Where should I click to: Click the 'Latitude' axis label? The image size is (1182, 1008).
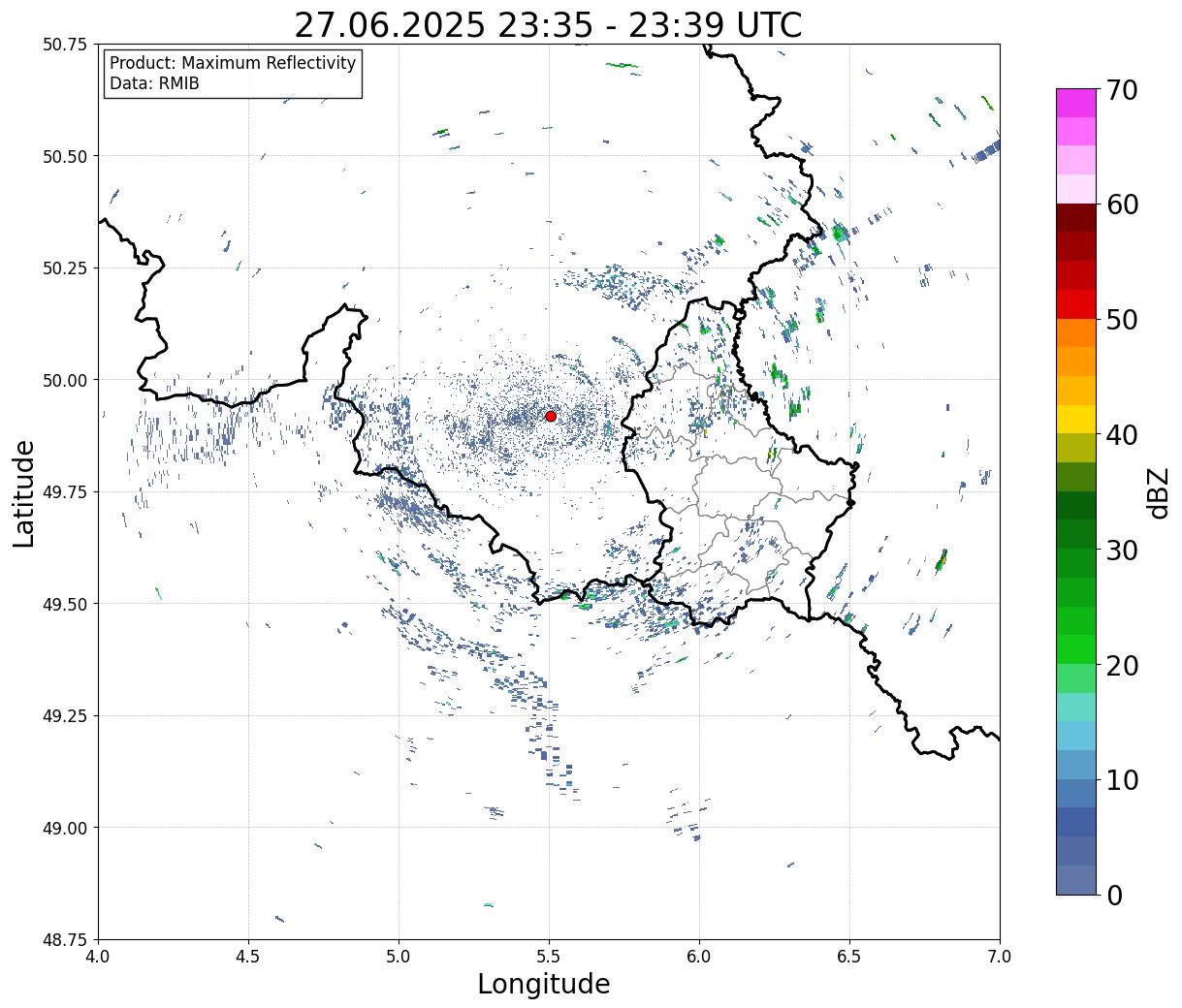[24, 492]
